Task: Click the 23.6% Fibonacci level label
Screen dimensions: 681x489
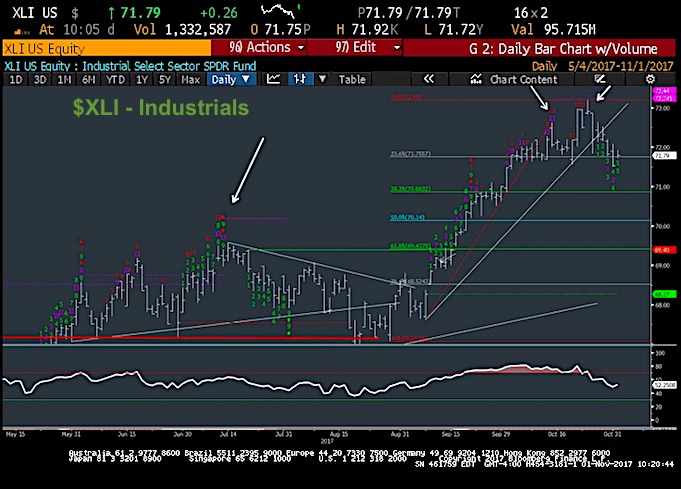Action: 410,154
